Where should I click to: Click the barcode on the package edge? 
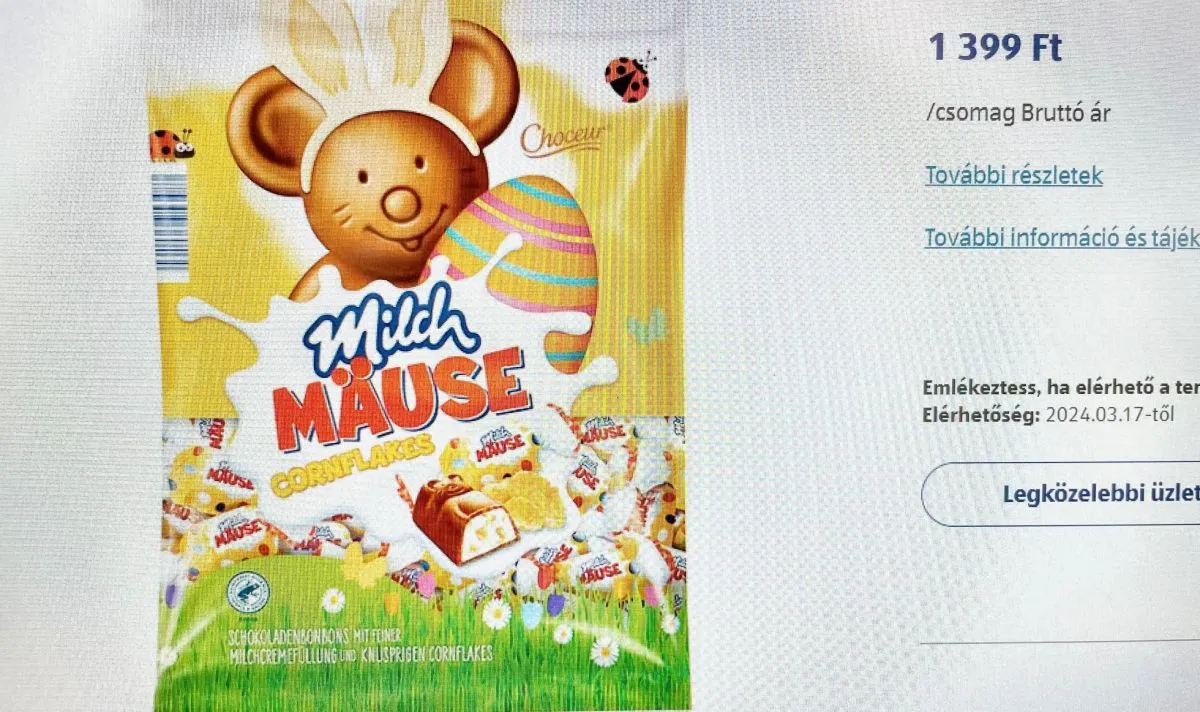point(170,225)
